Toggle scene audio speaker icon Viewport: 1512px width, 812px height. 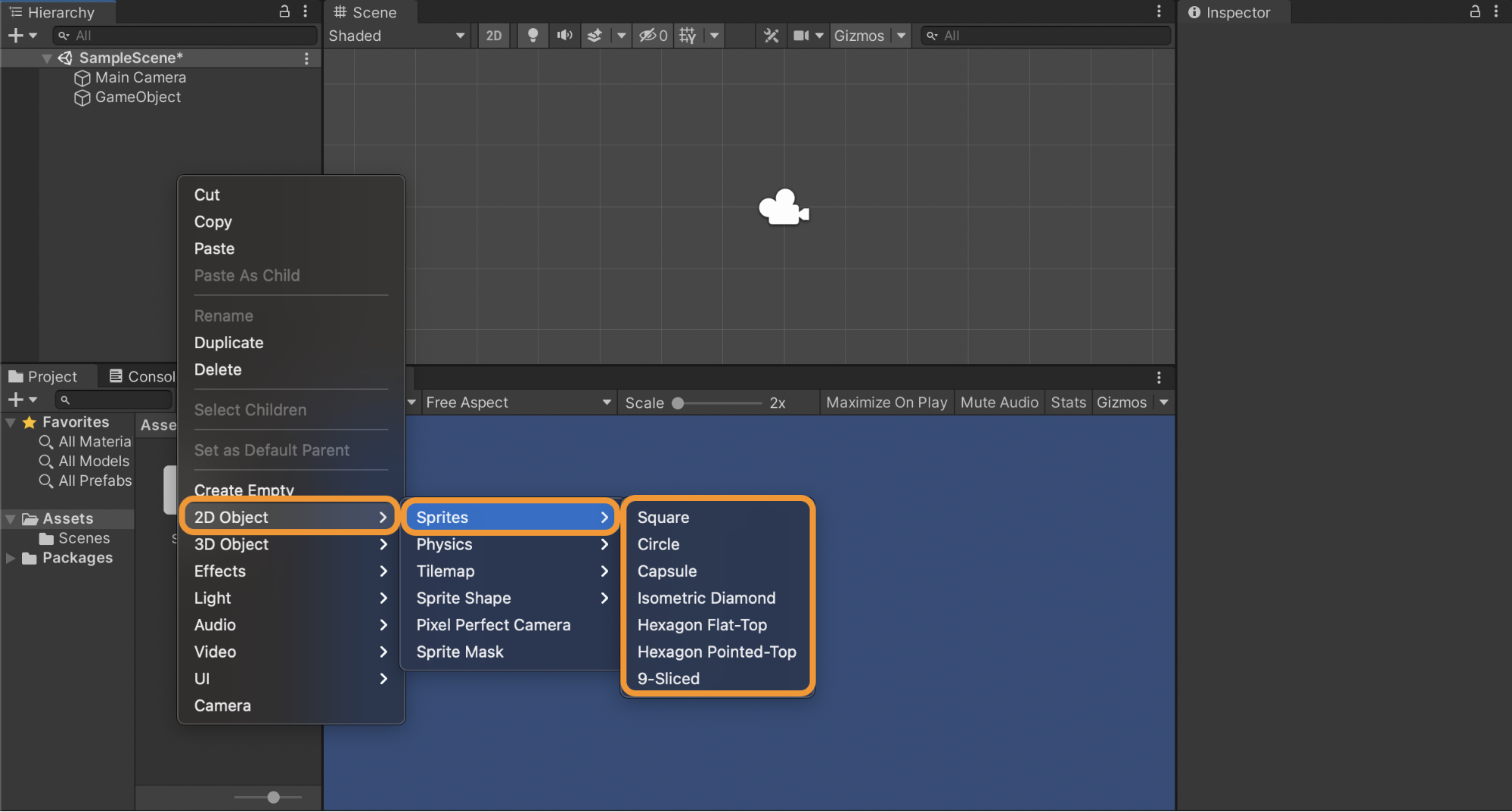pyautogui.click(x=564, y=36)
